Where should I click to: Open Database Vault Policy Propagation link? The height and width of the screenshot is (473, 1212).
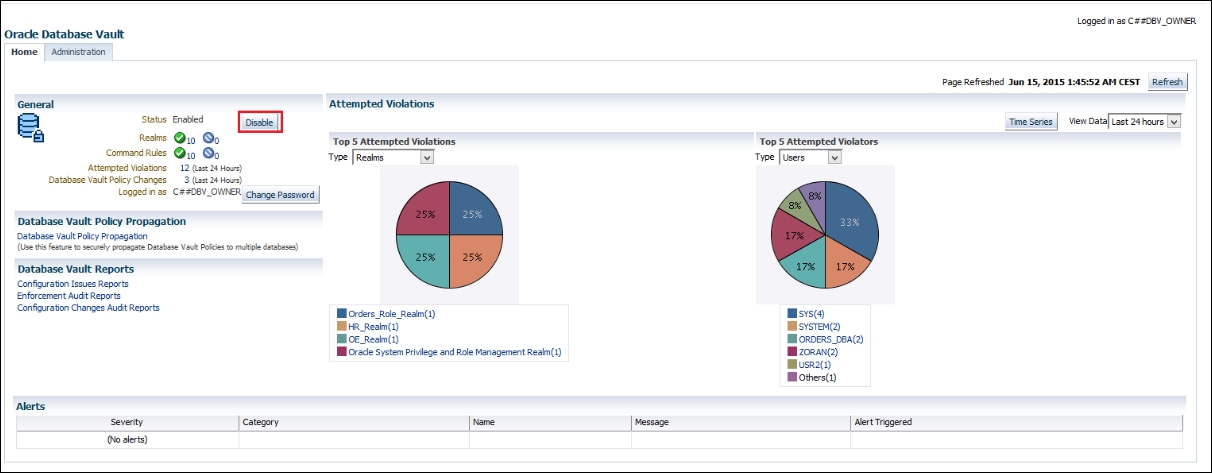82,236
